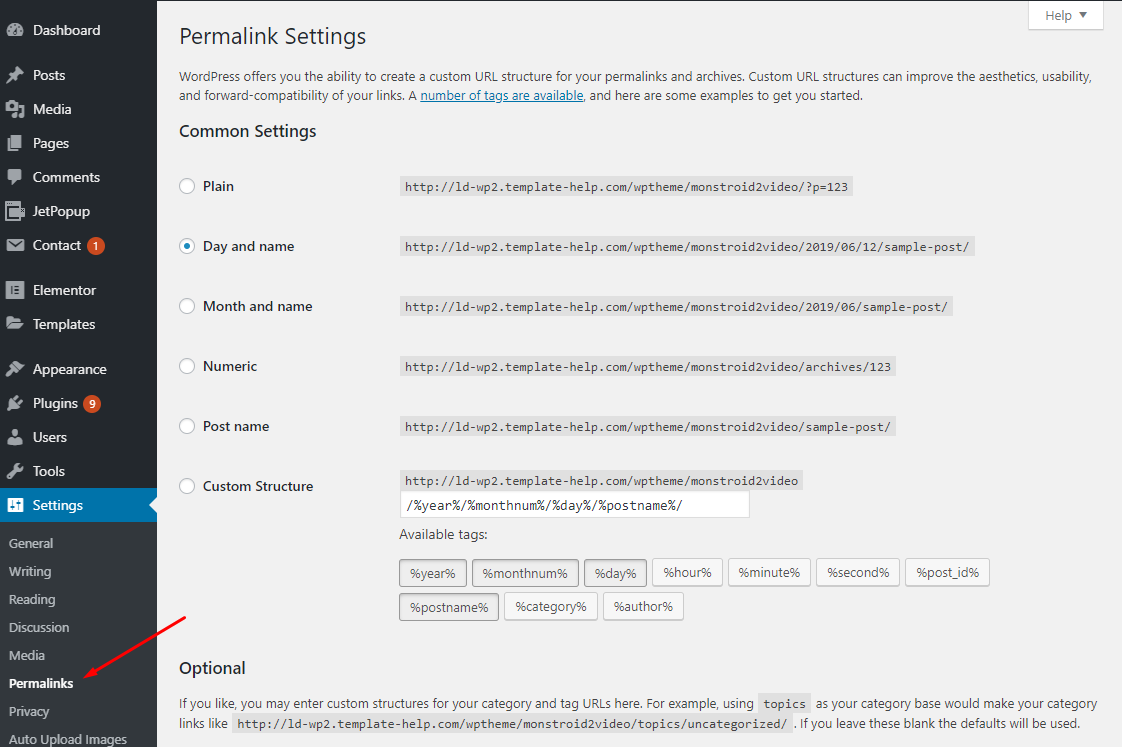Click the custom structure text field
Image resolution: width=1122 pixels, height=747 pixels.
[574, 505]
